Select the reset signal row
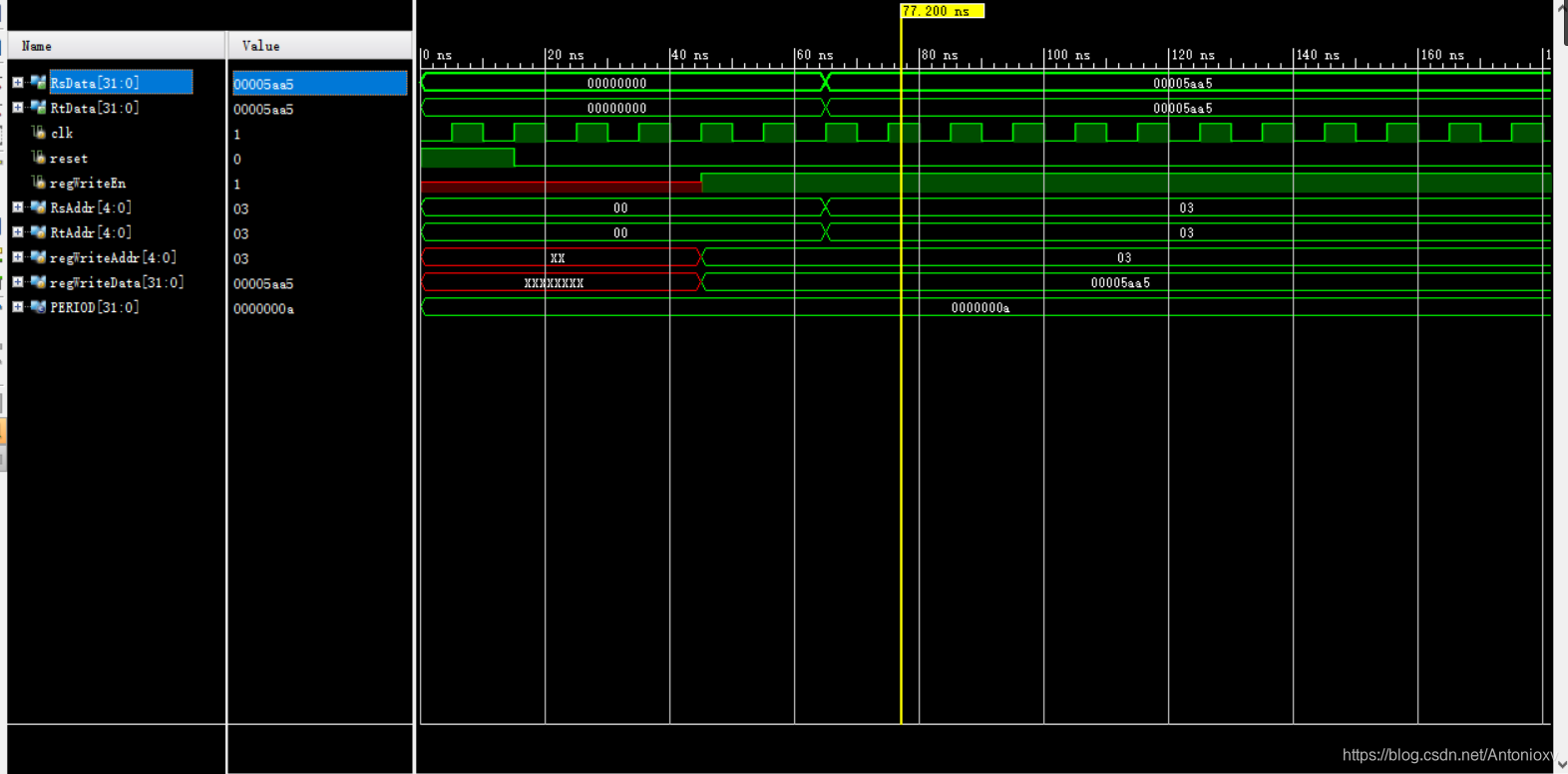 [x=69, y=158]
